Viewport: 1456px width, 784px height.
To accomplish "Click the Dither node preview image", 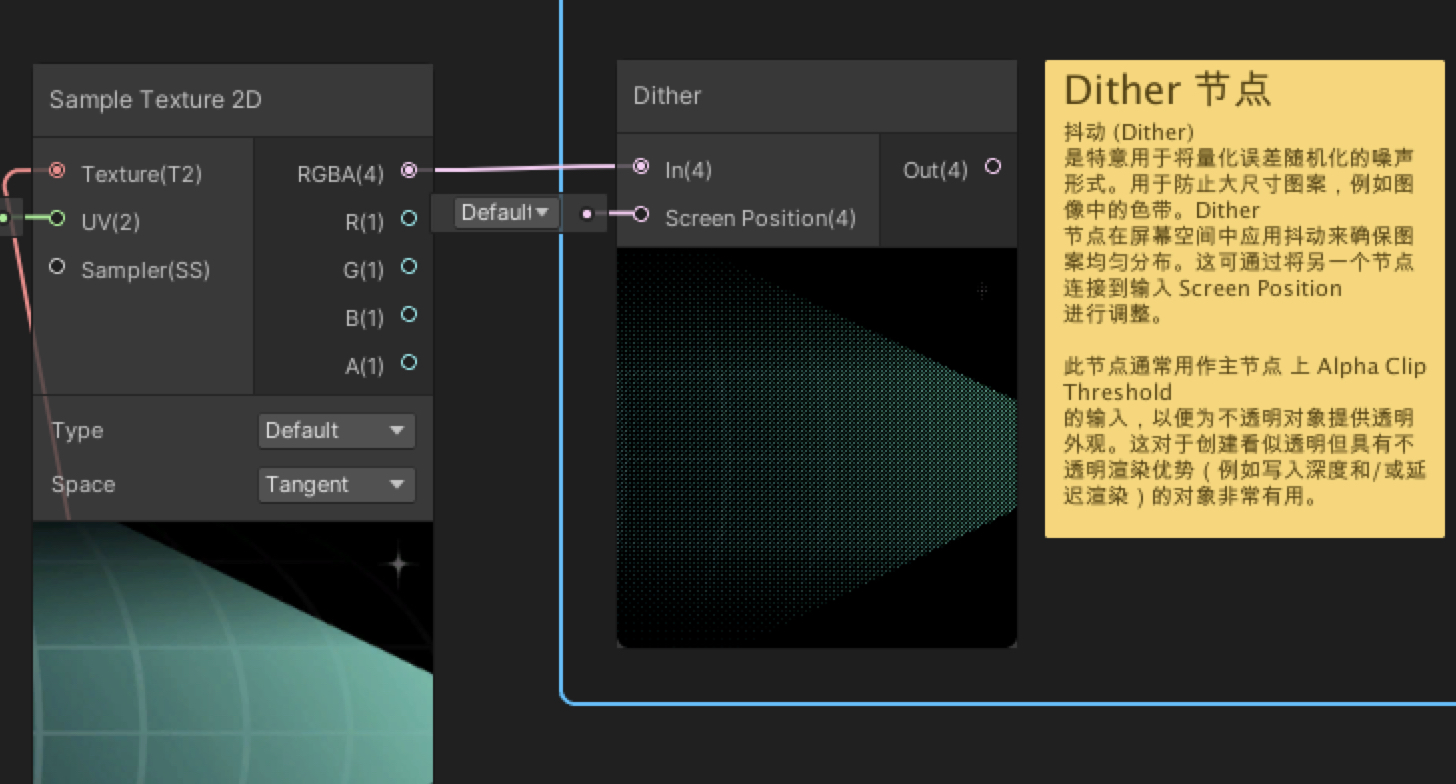I will coord(817,445).
